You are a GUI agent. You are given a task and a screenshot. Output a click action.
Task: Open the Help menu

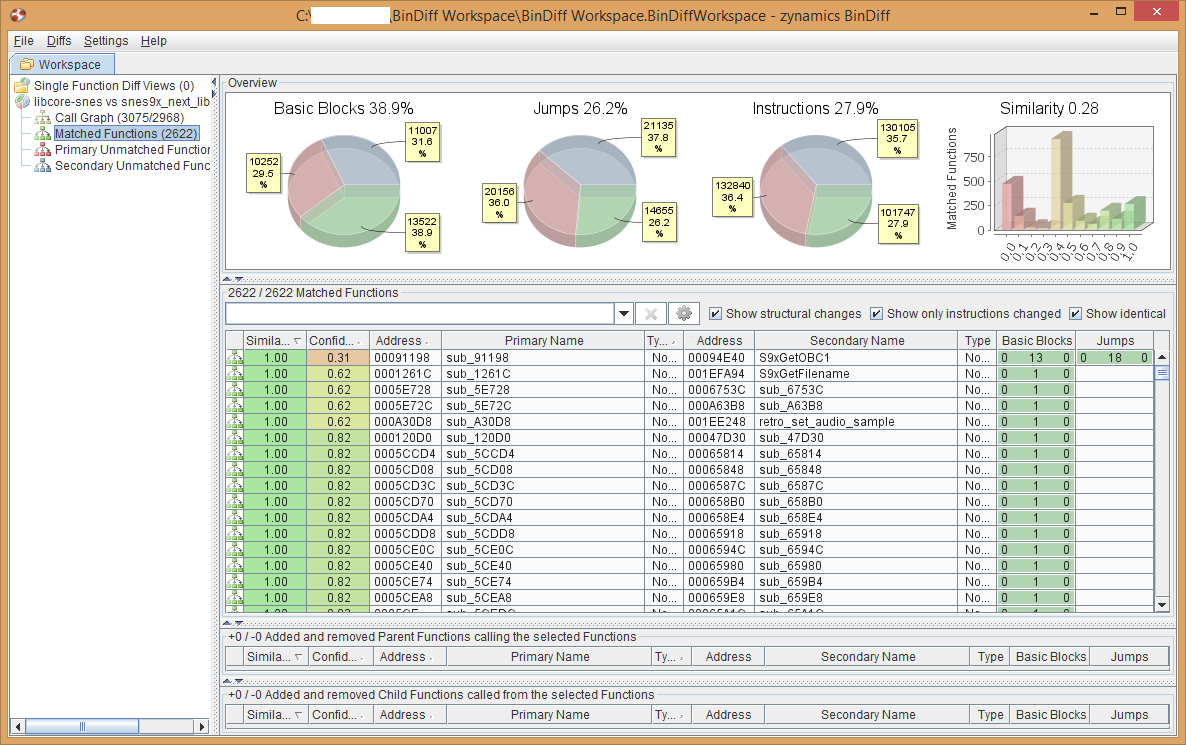tap(154, 41)
